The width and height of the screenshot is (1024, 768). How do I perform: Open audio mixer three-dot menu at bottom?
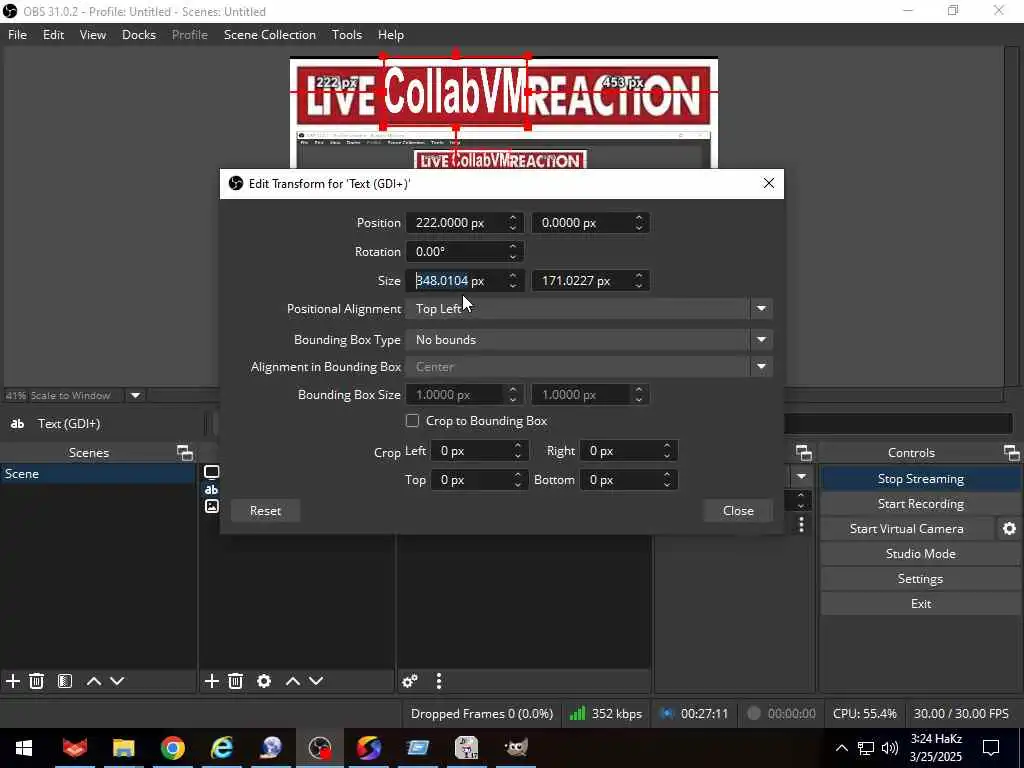pyautogui.click(x=439, y=681)
